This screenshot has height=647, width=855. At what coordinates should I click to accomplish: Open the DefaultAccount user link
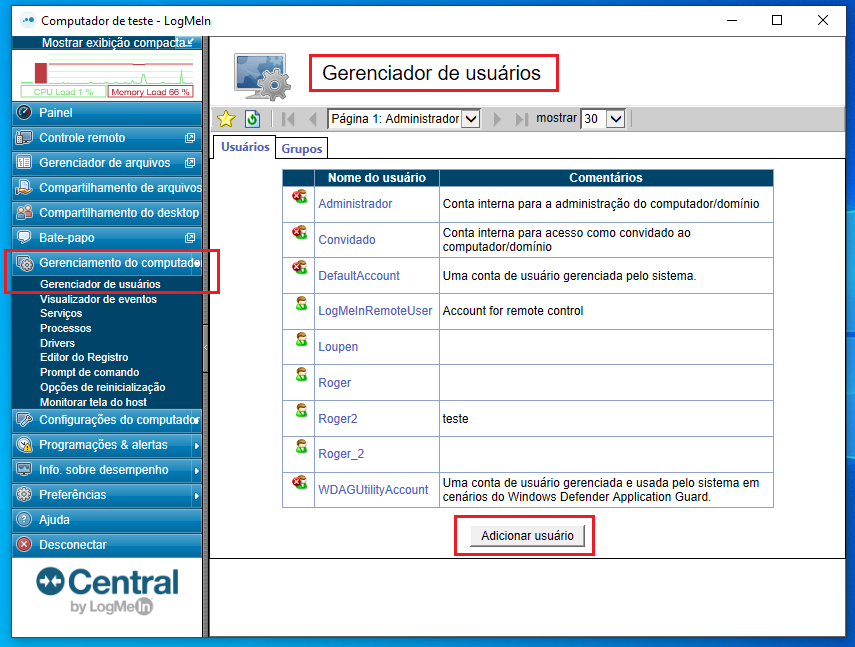(359, 276)
